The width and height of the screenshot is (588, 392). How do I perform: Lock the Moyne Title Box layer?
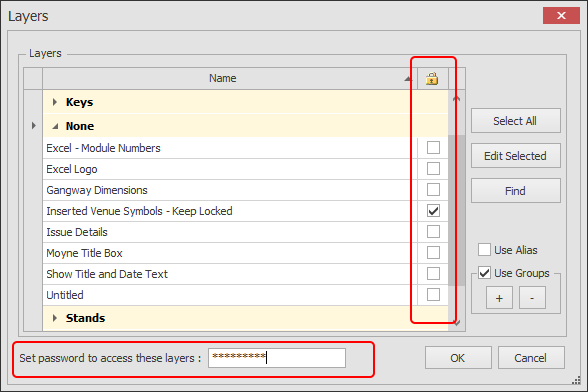point(433,253)
